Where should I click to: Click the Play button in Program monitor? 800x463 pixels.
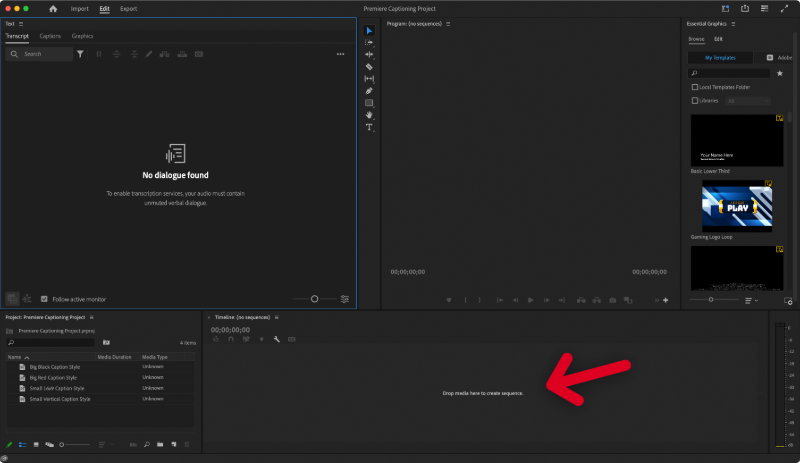coord(531,300)
